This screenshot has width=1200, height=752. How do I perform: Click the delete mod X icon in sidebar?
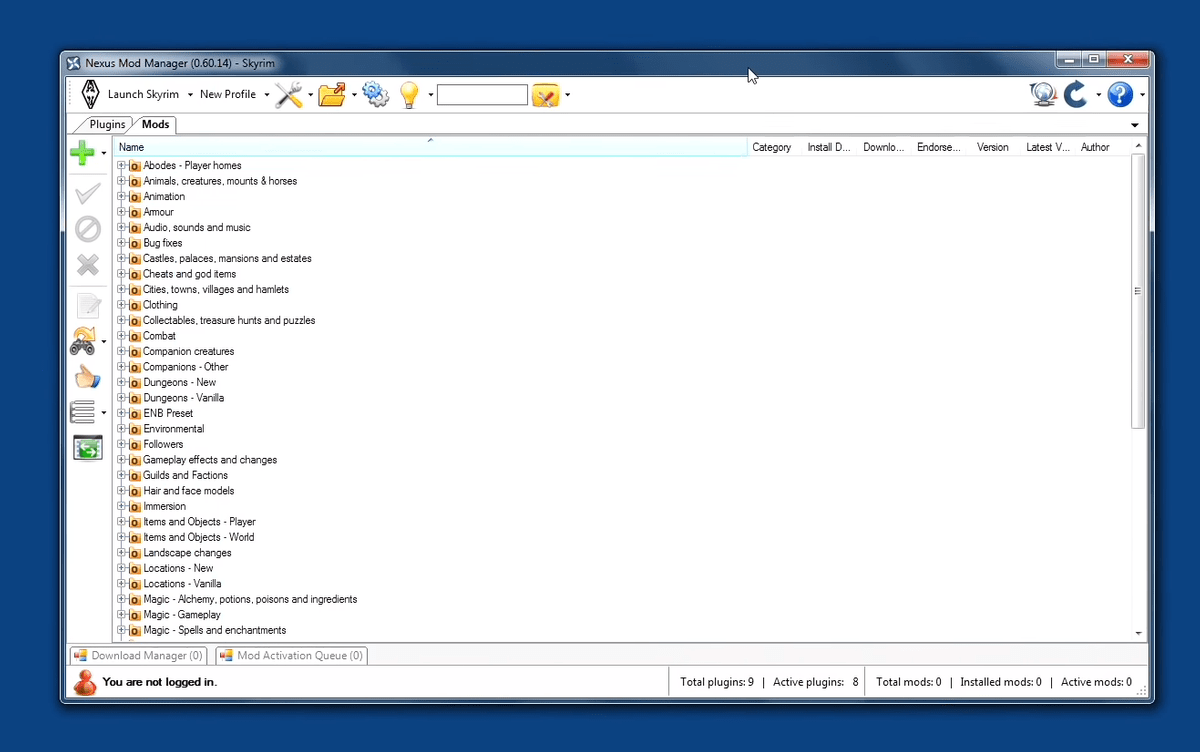pyautogui.click(x=88, y=265)
